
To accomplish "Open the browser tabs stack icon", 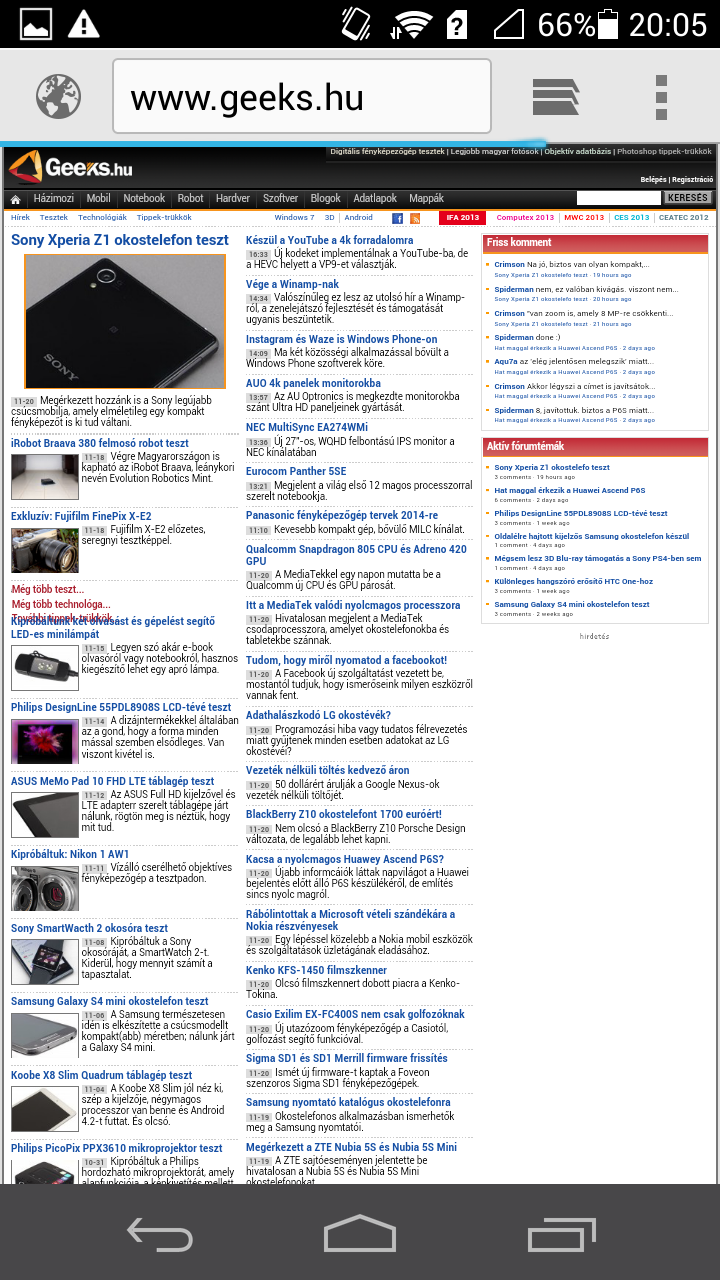I will pyautogui.click(x=556, y=97).
